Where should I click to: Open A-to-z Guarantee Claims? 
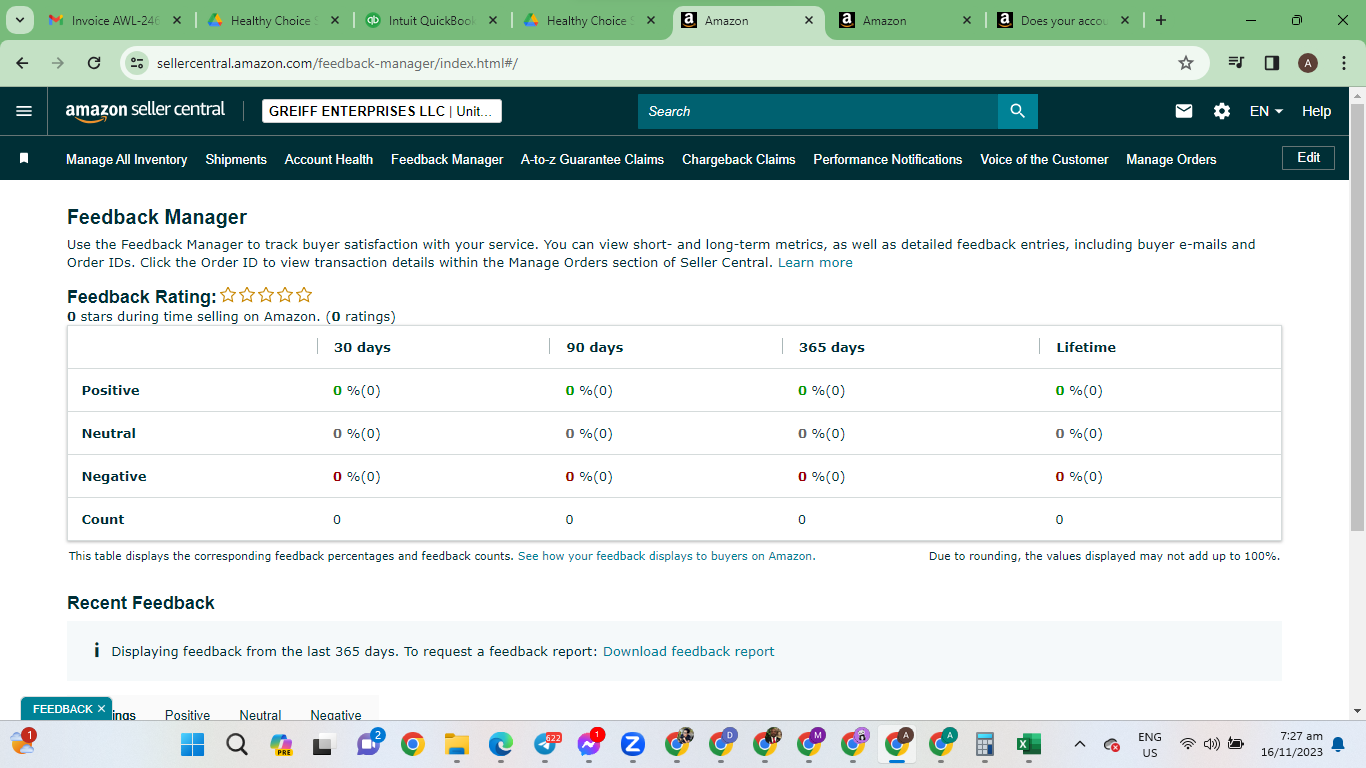(x=592, y=159)
